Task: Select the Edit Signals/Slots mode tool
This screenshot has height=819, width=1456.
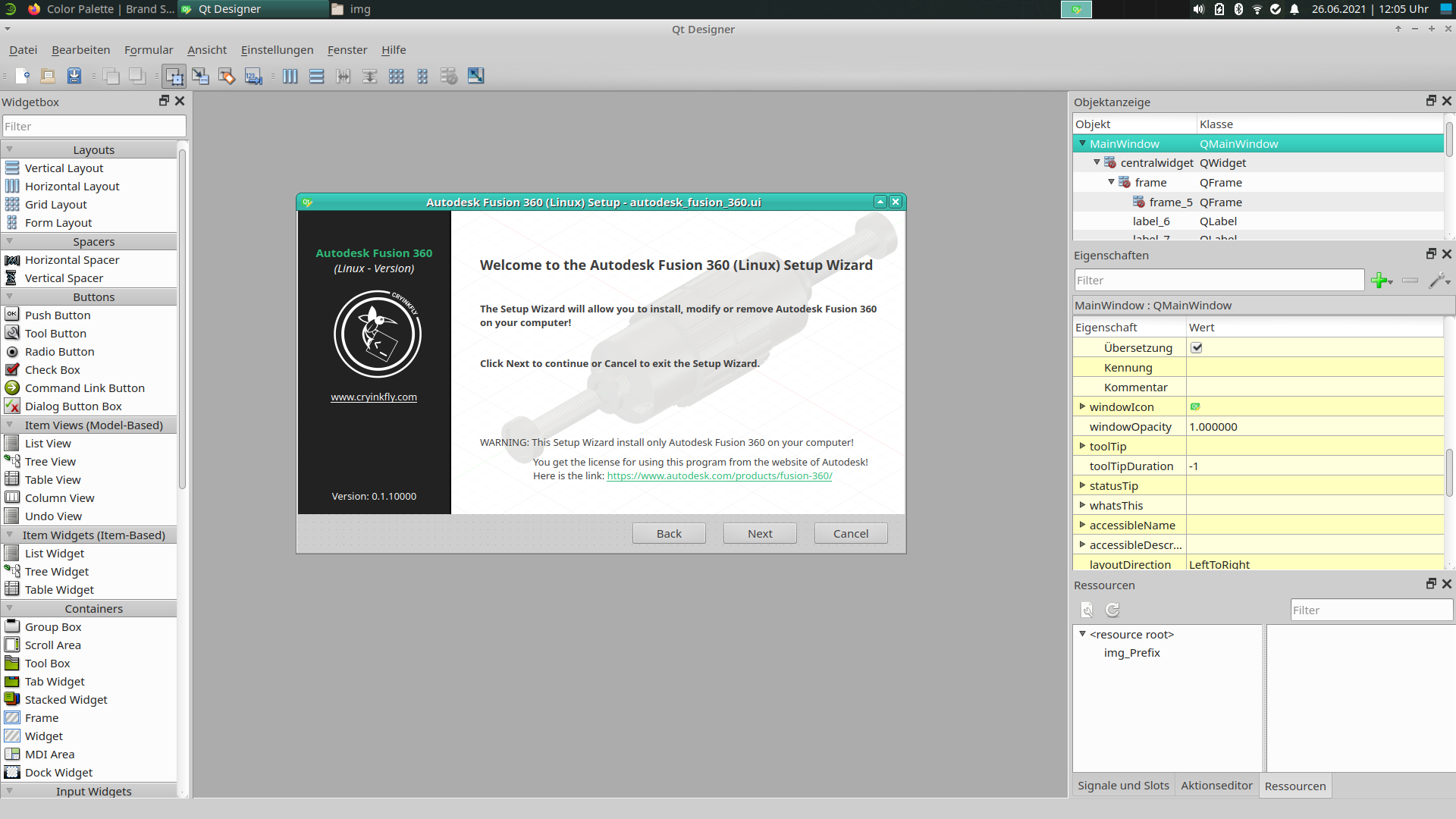Action: click(201, 76)
